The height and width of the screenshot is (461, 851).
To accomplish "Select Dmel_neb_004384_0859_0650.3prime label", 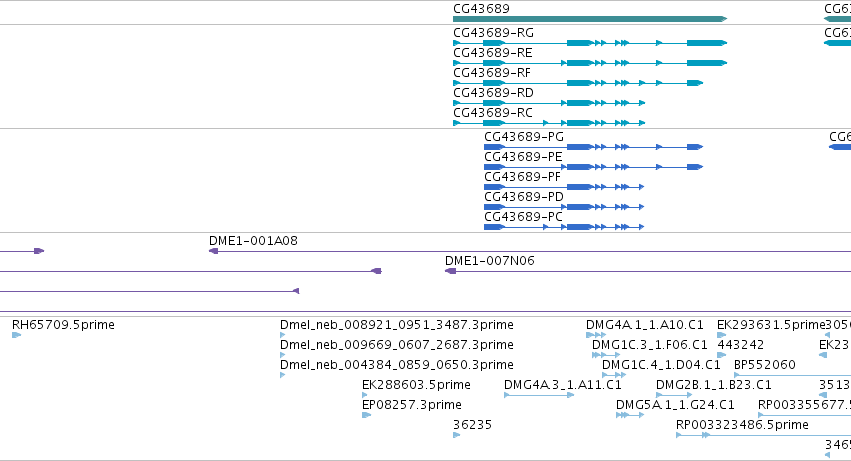I will point(397,365).
